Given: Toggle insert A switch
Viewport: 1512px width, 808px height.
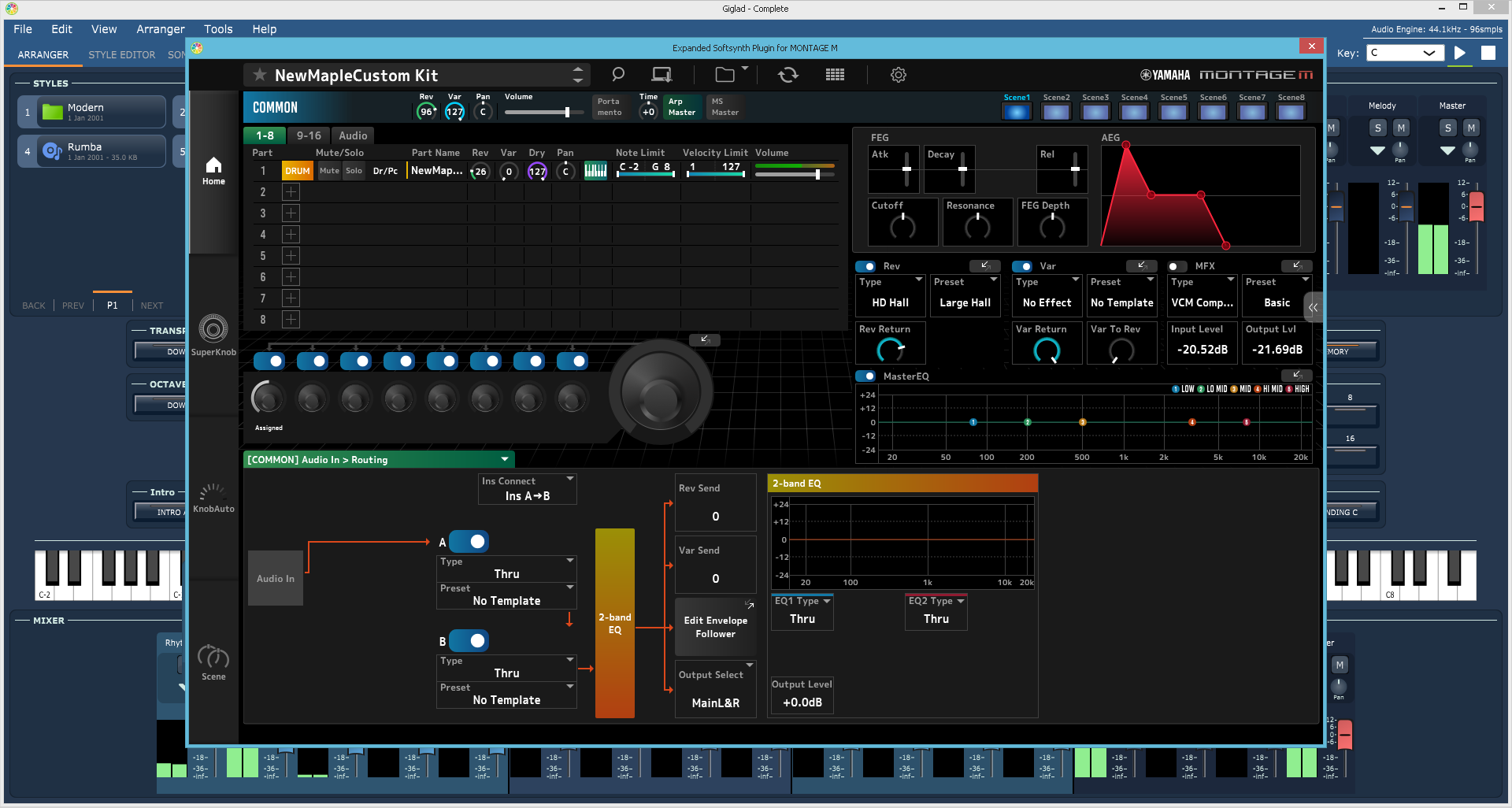Looking at the screenshot, I should point(469,542).
